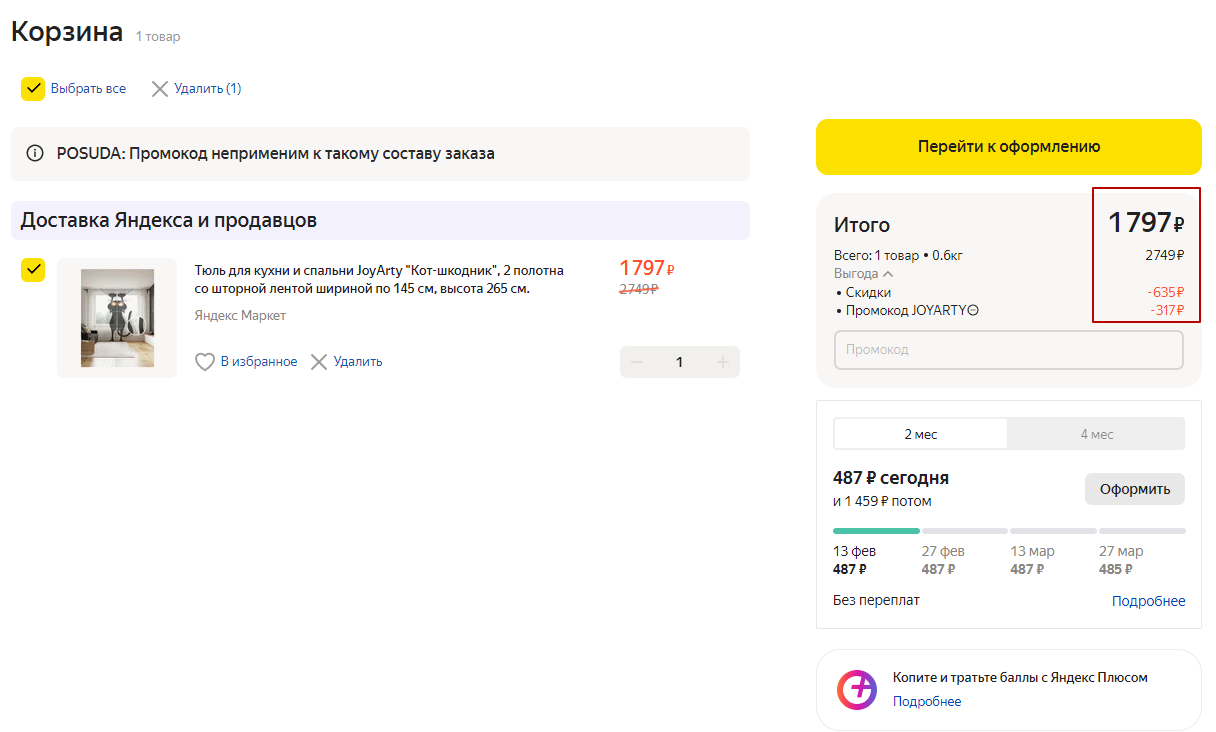Click the X icon next to Удалить under product
Viewport: 1216px width, 732px height.
[x=319, y=362]
